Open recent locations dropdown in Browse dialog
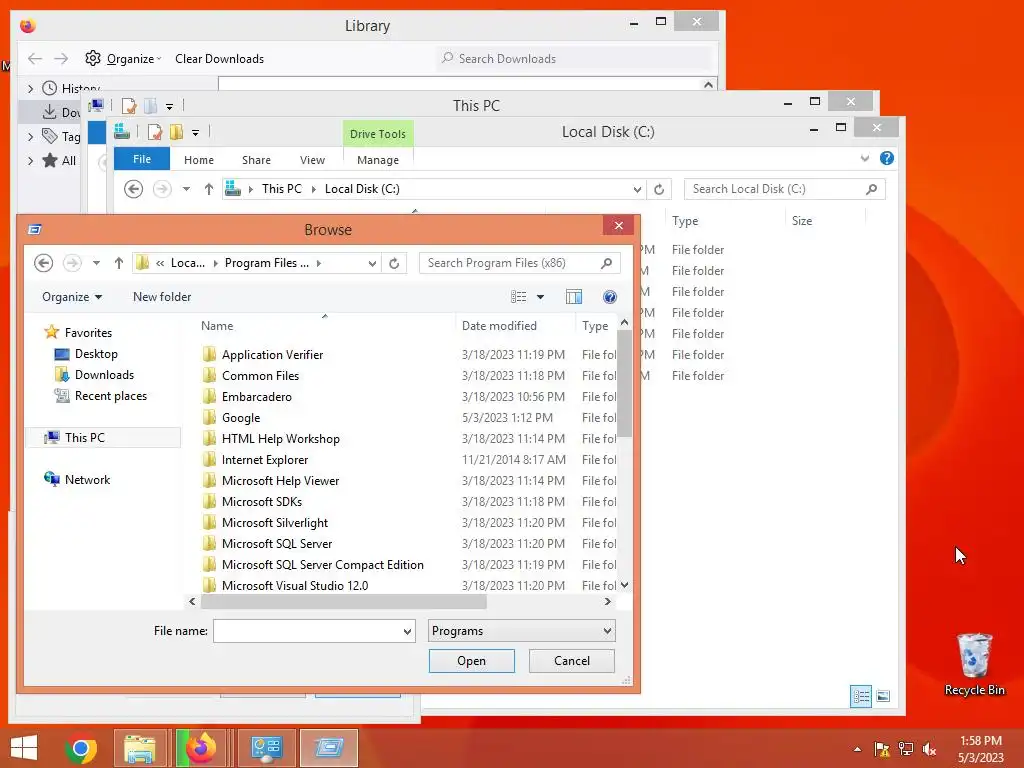The height and width of the screenshot is (768, 1024). click(96, 263)
